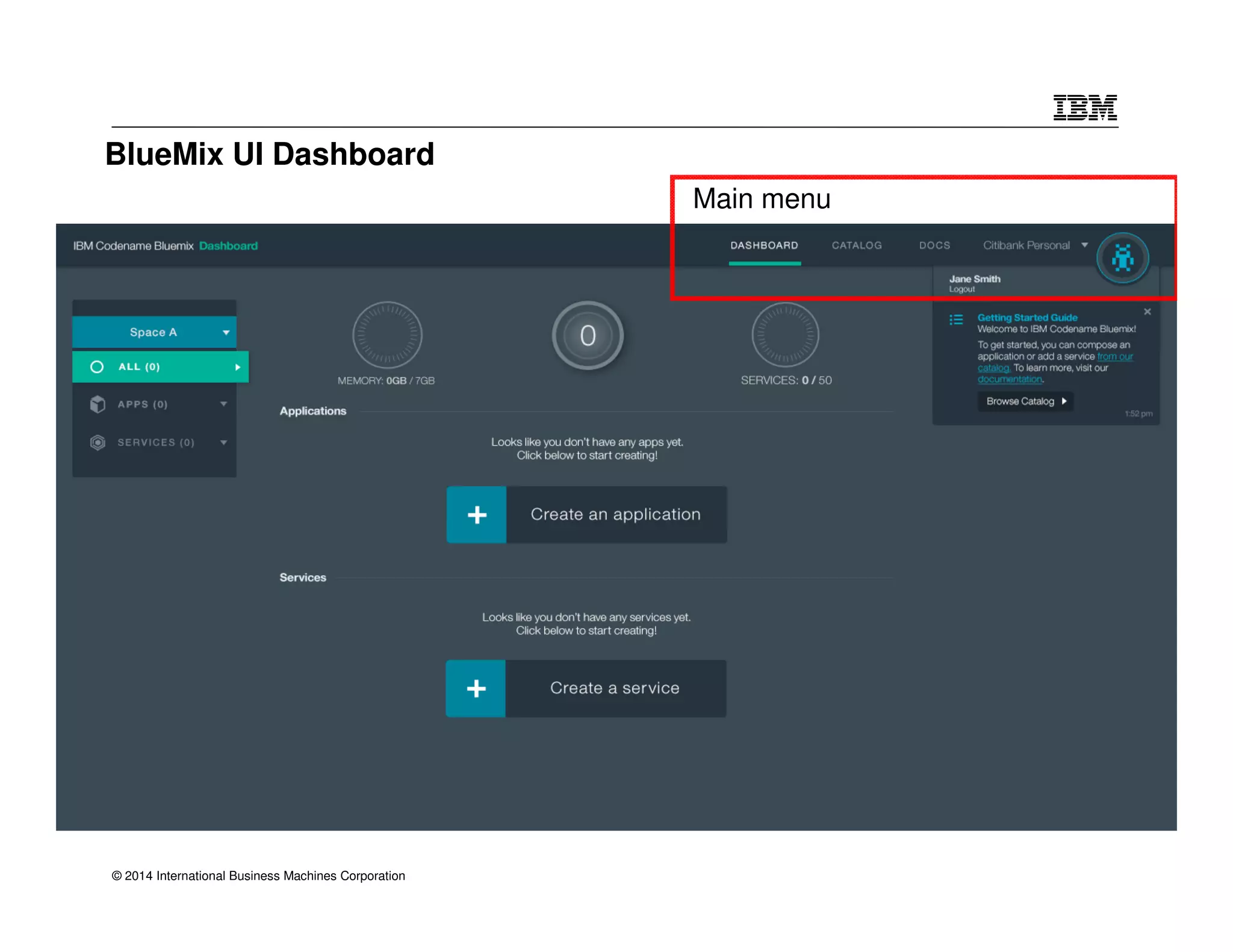Click the Jane Smith user name
This screenshot has width=1233, height=952.
coord(975,279)
